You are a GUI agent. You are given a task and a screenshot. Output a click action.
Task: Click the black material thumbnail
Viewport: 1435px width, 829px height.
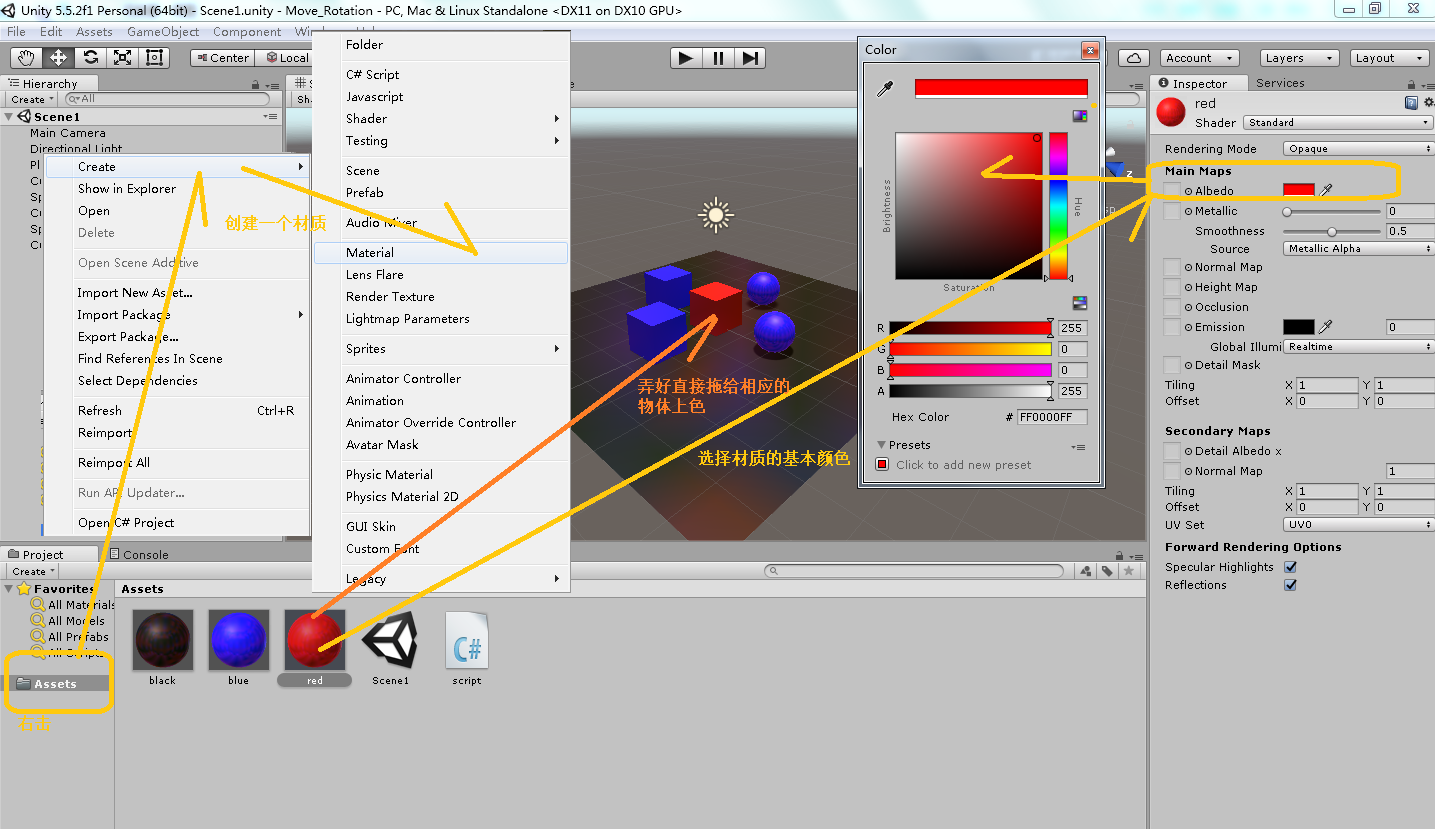click(x=162, y=640)
